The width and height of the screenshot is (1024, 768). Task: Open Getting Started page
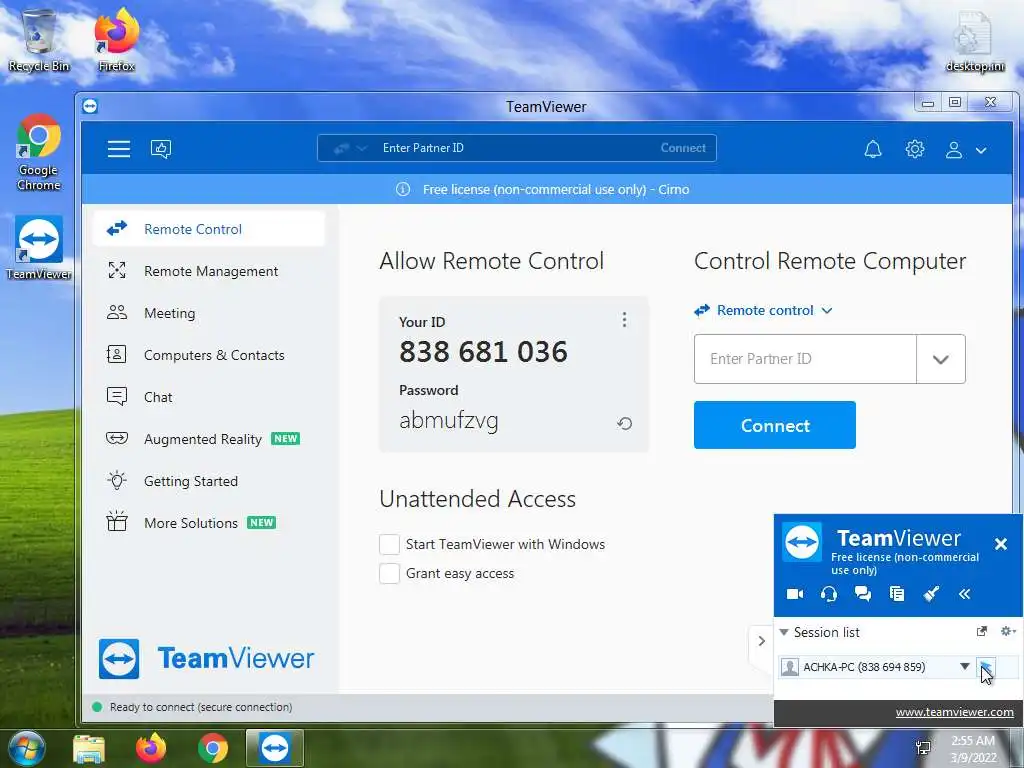pos(209,481)
